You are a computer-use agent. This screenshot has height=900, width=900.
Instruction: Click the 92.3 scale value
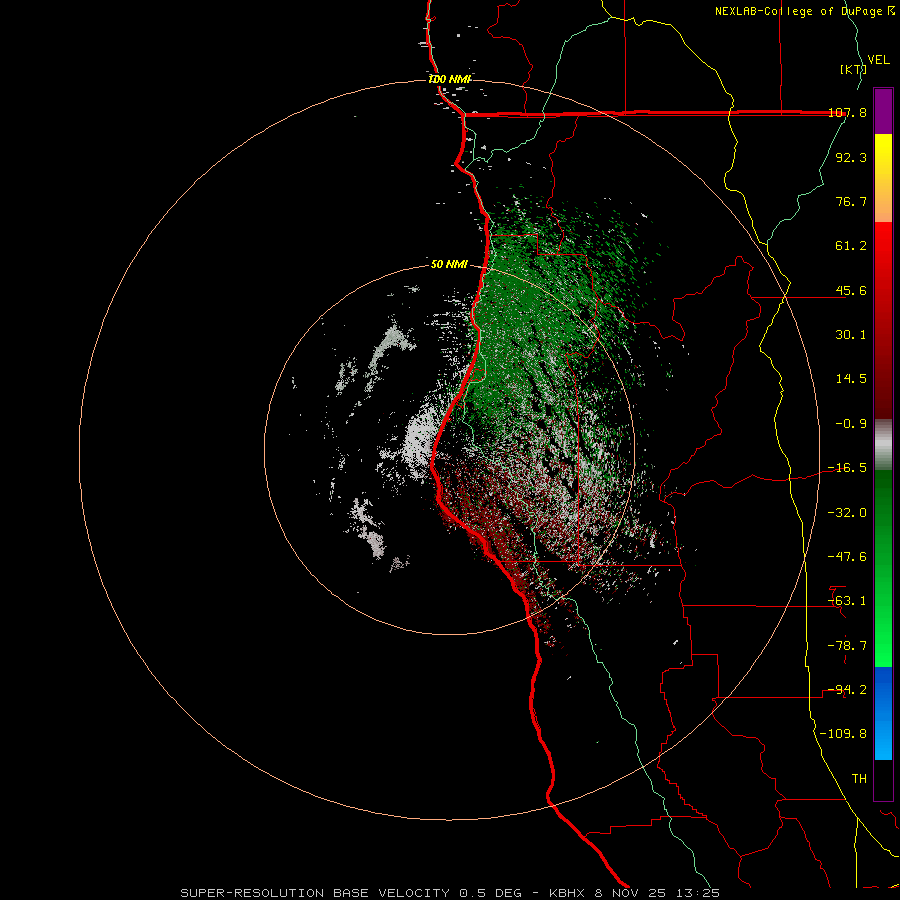click(851, 157)
